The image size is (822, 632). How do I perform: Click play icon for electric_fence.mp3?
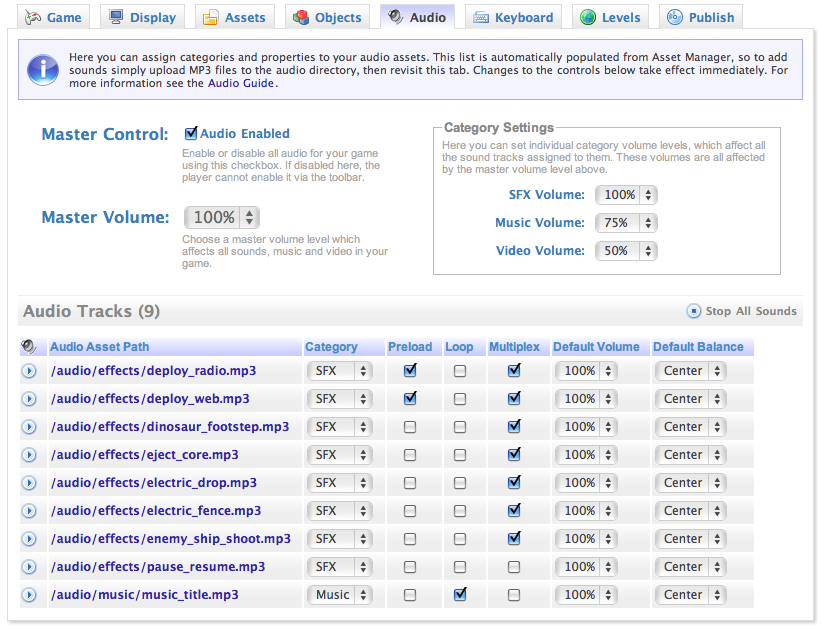29,511
